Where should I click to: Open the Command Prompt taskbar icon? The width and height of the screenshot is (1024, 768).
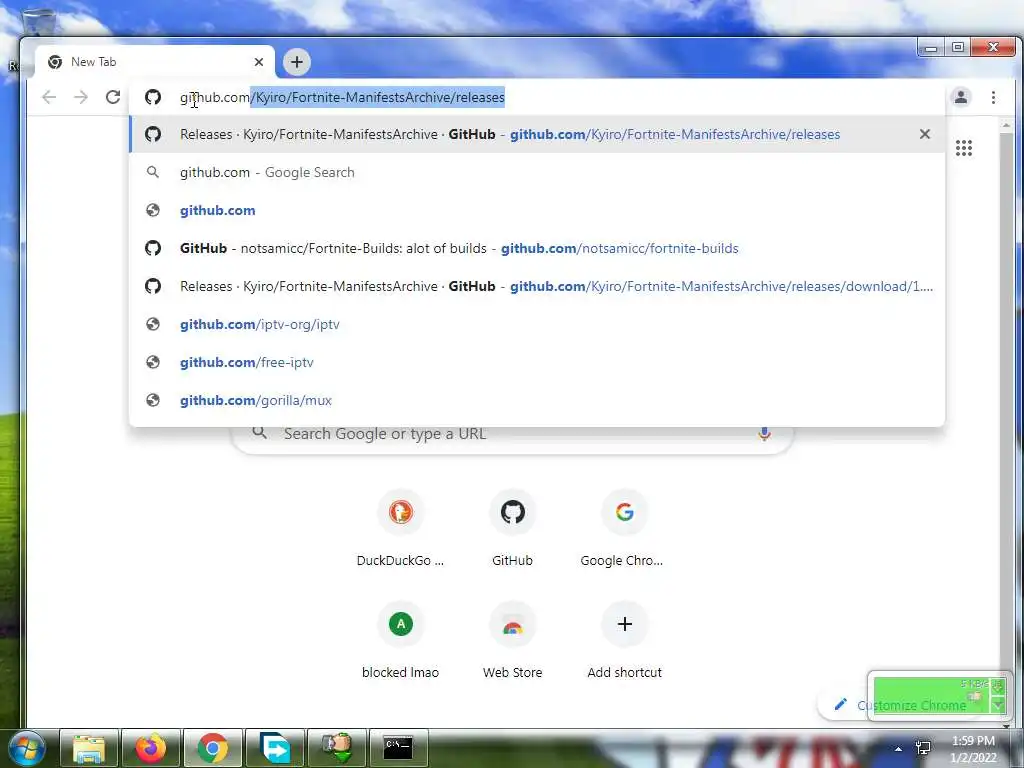pos(399,748)
